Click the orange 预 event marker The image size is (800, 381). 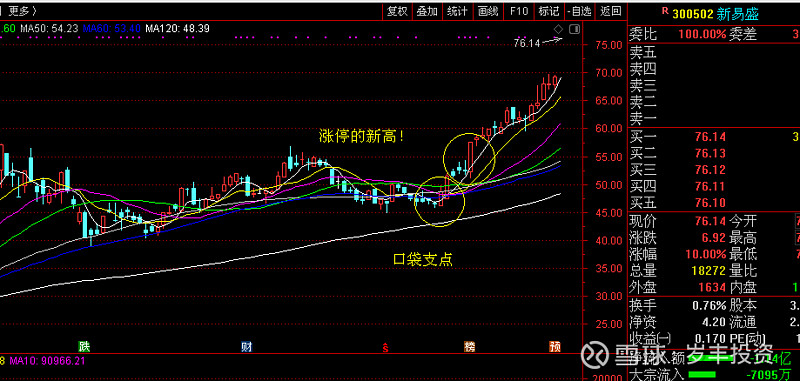coord(555,347)
